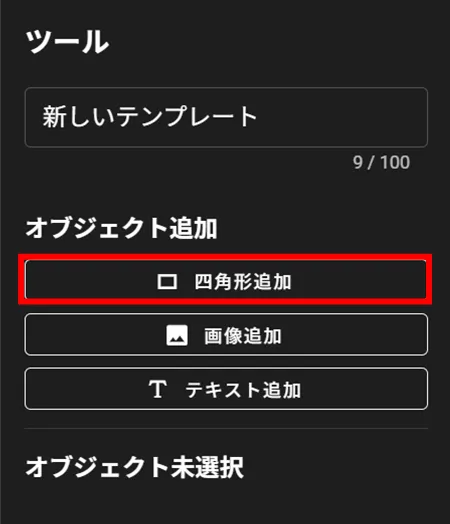
Task: Click the T icon in テキスト追加
Action: coord(157,389)
